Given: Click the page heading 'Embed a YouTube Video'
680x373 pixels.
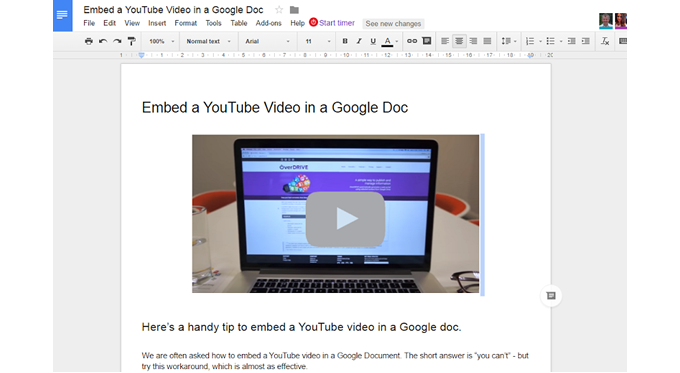Looking at the screenshot, I should [x=275, y=108].
